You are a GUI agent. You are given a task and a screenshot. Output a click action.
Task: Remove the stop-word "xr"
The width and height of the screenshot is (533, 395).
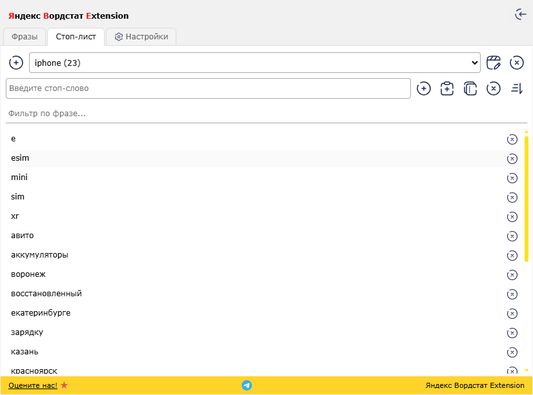point(512,217)
